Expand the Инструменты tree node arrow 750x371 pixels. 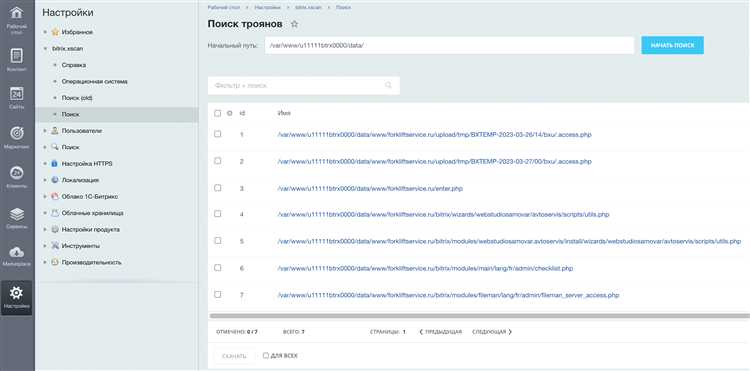[45, 246]
